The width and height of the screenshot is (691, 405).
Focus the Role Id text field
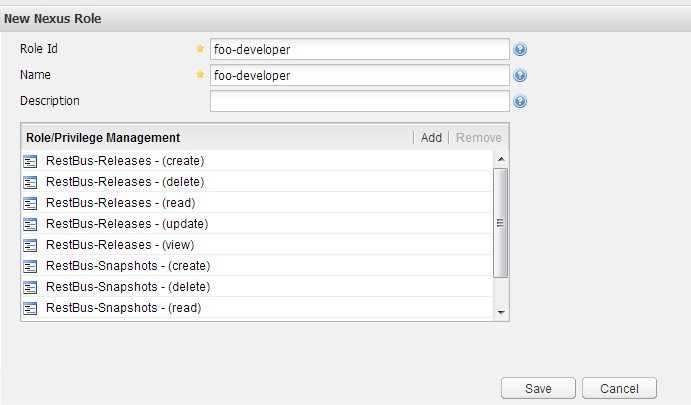click(360, 49)
